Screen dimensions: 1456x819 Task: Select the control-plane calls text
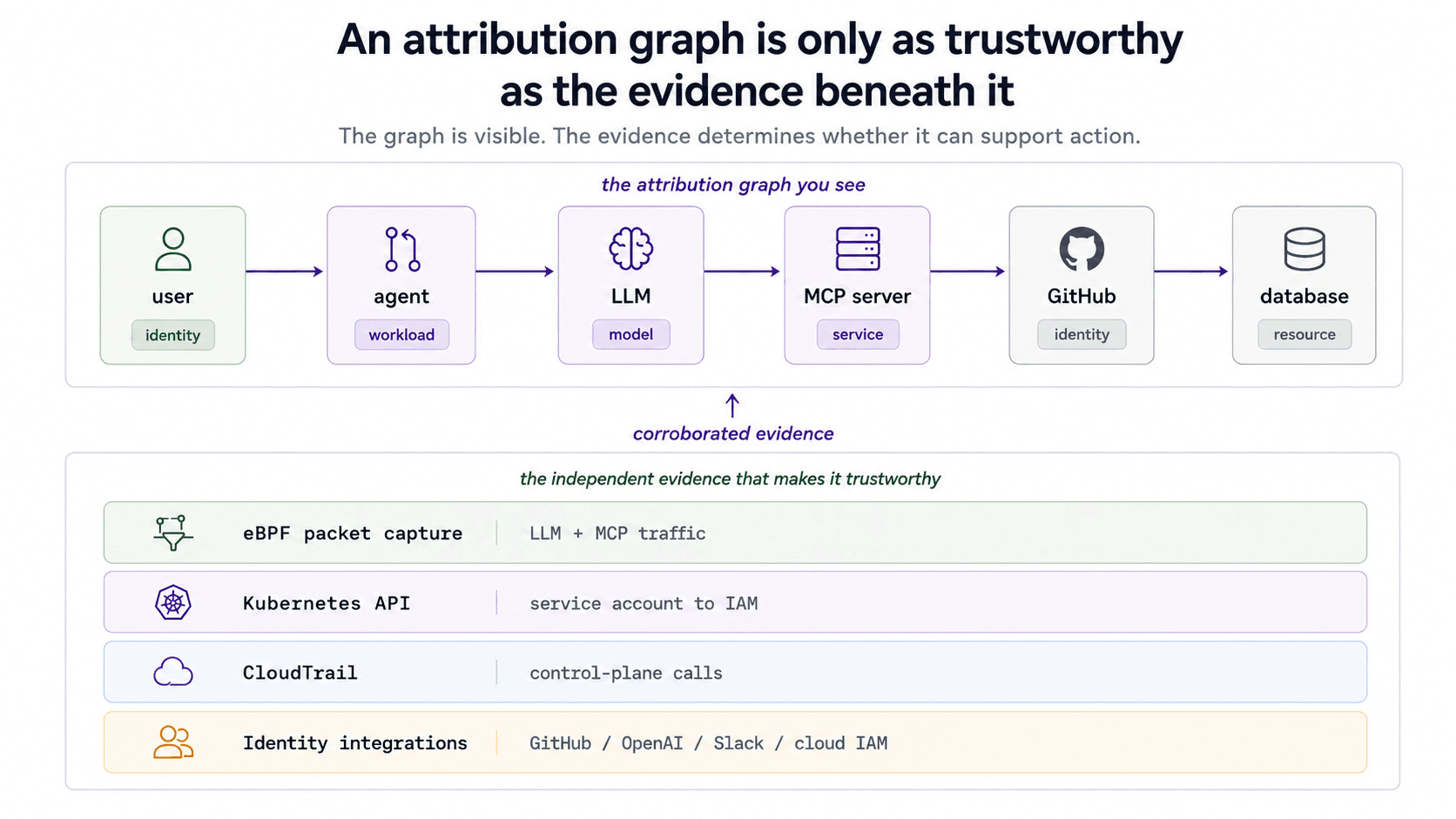tap(626, 673)
